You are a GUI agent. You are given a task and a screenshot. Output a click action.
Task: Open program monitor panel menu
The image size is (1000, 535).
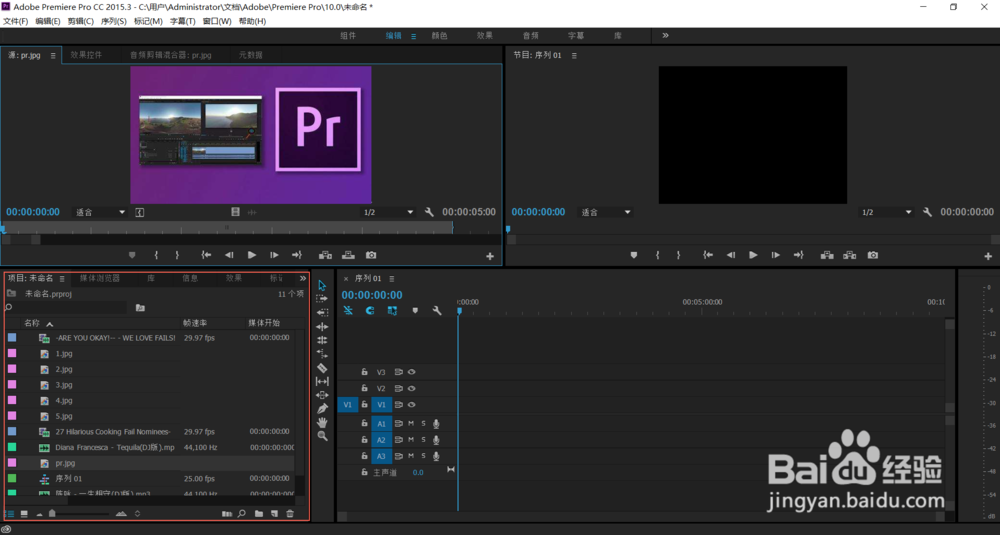pyautogui.click(x=574, y=55)
